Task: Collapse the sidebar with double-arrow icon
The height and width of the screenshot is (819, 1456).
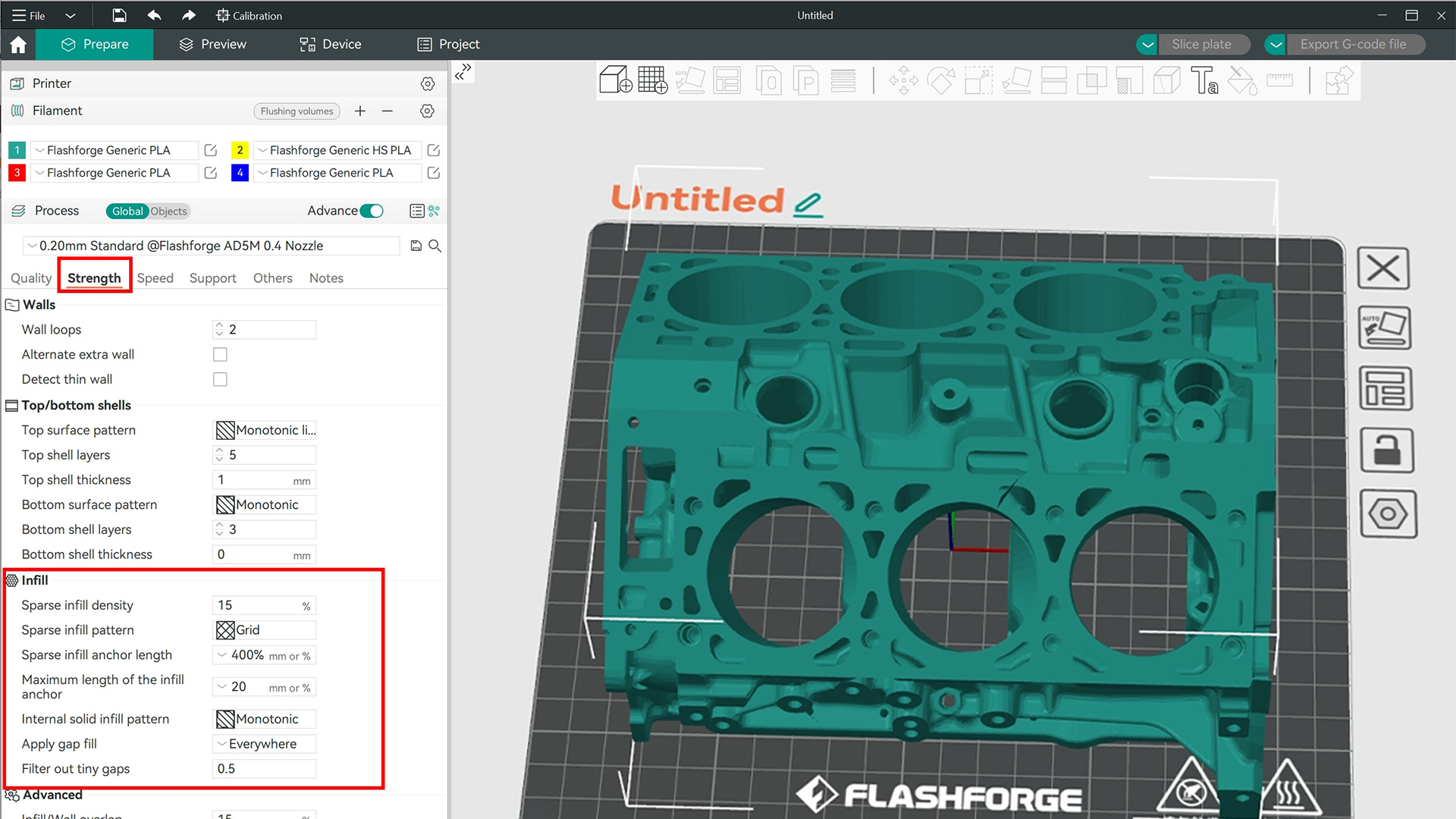Action: pos(463,72)
